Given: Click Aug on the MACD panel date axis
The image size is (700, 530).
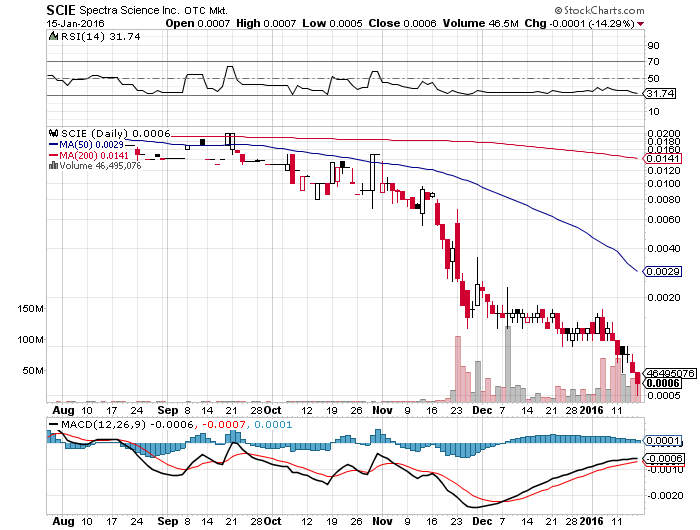Looking at the screenshot, I should [x=63, y=521].
